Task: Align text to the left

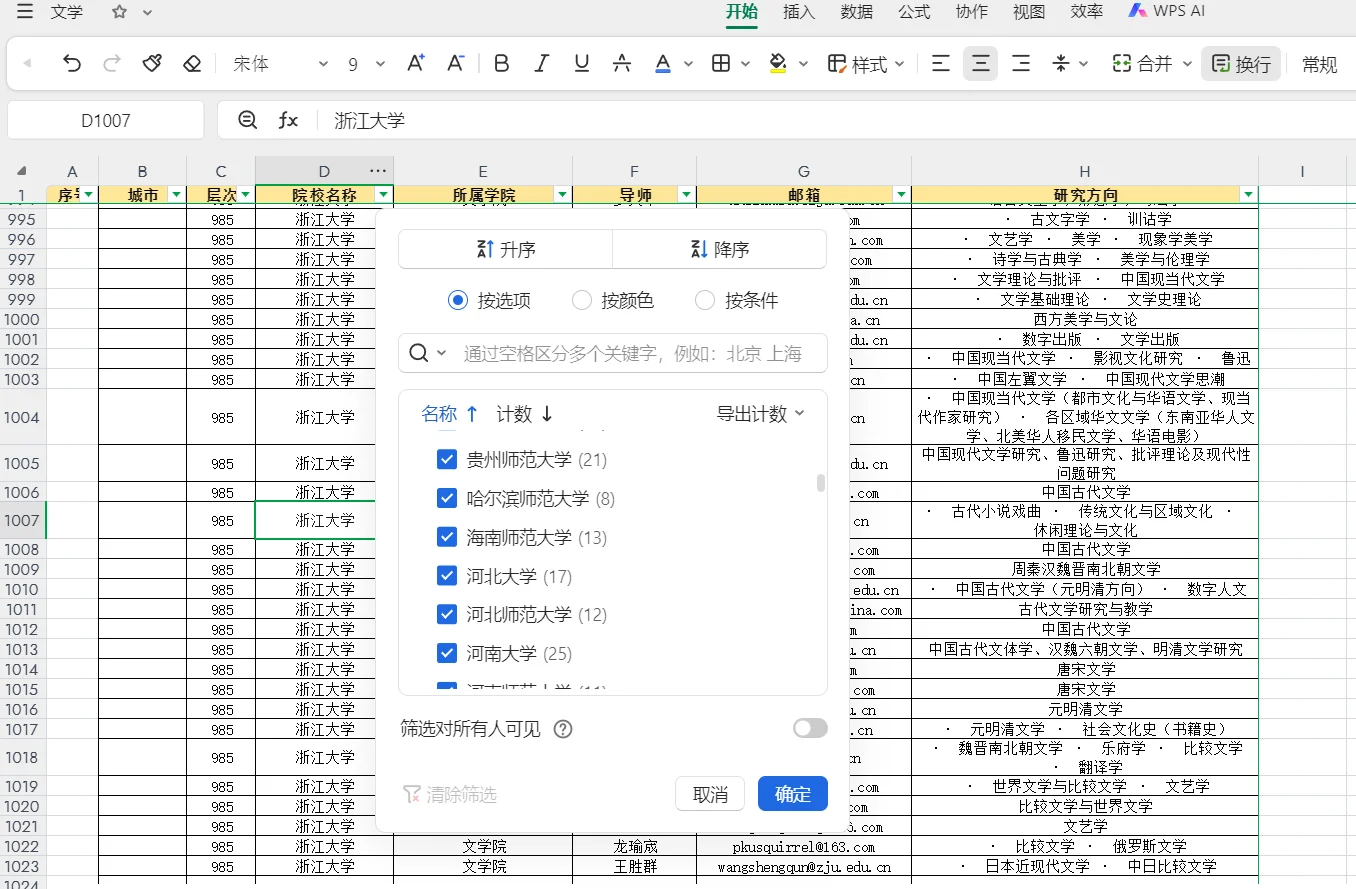Action: pos(941,64)
